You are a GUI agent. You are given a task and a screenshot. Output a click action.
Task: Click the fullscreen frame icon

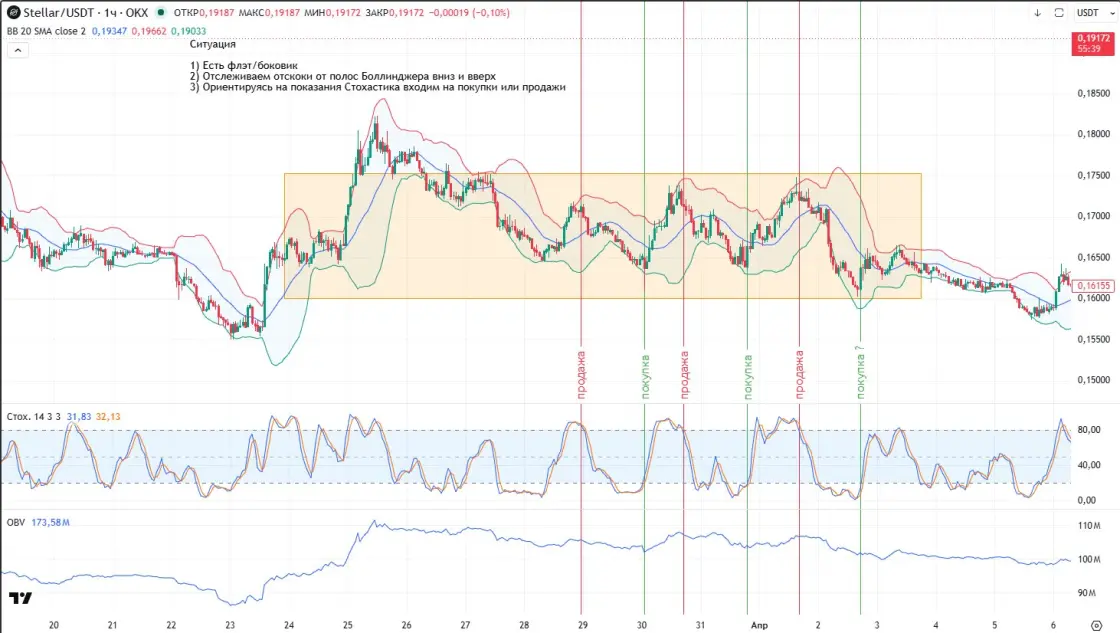1059,13
